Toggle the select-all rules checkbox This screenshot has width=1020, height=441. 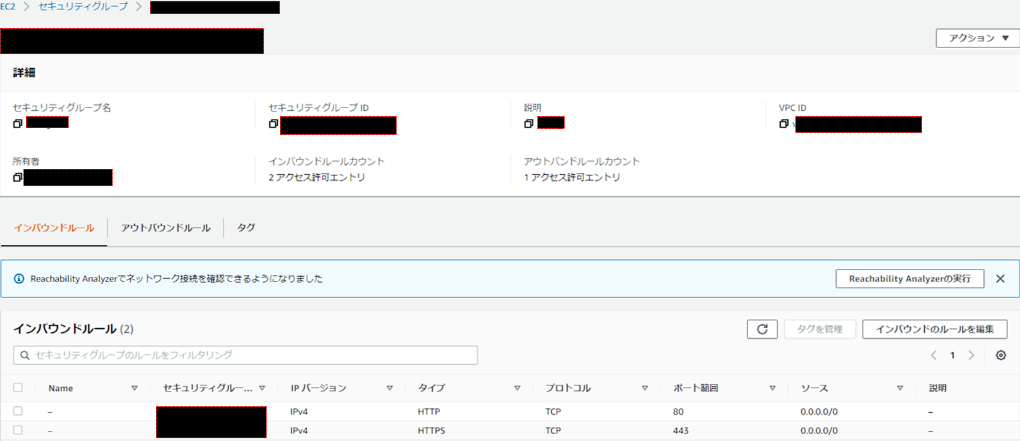click(18, 388)
